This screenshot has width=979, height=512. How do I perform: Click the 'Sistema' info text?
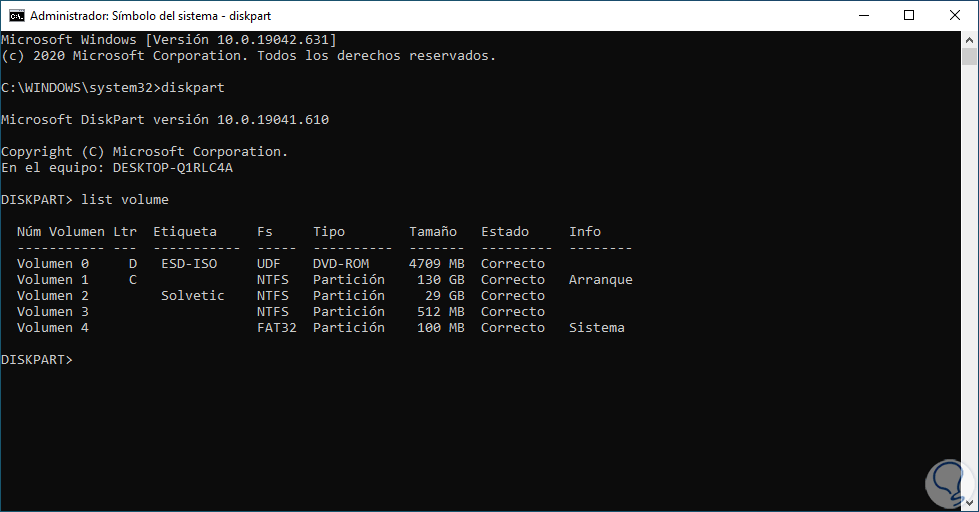597,327
